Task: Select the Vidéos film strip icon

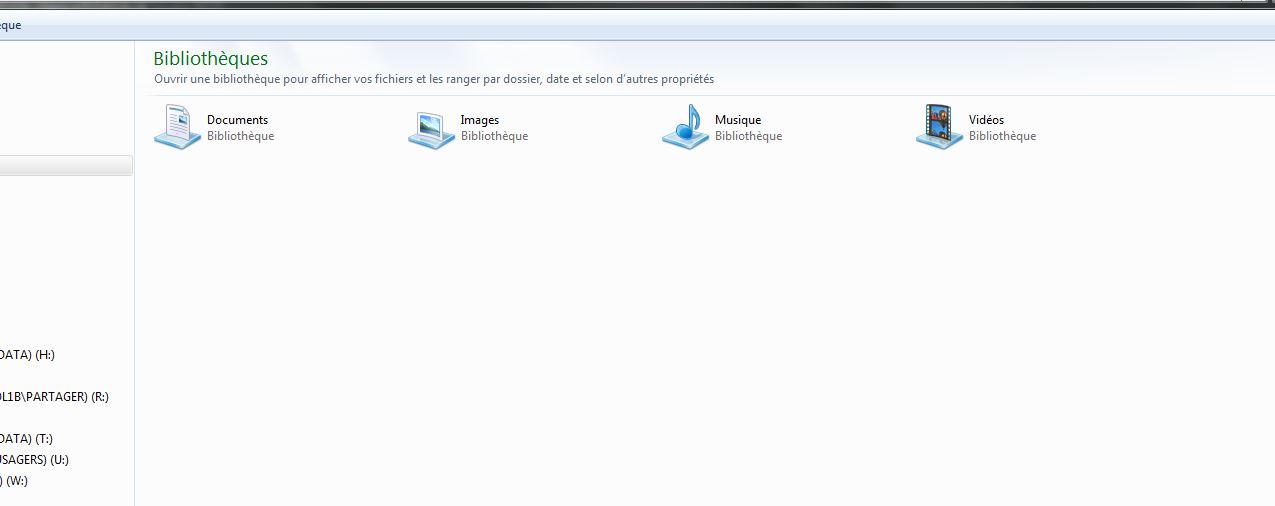Action: pos(939,127)
